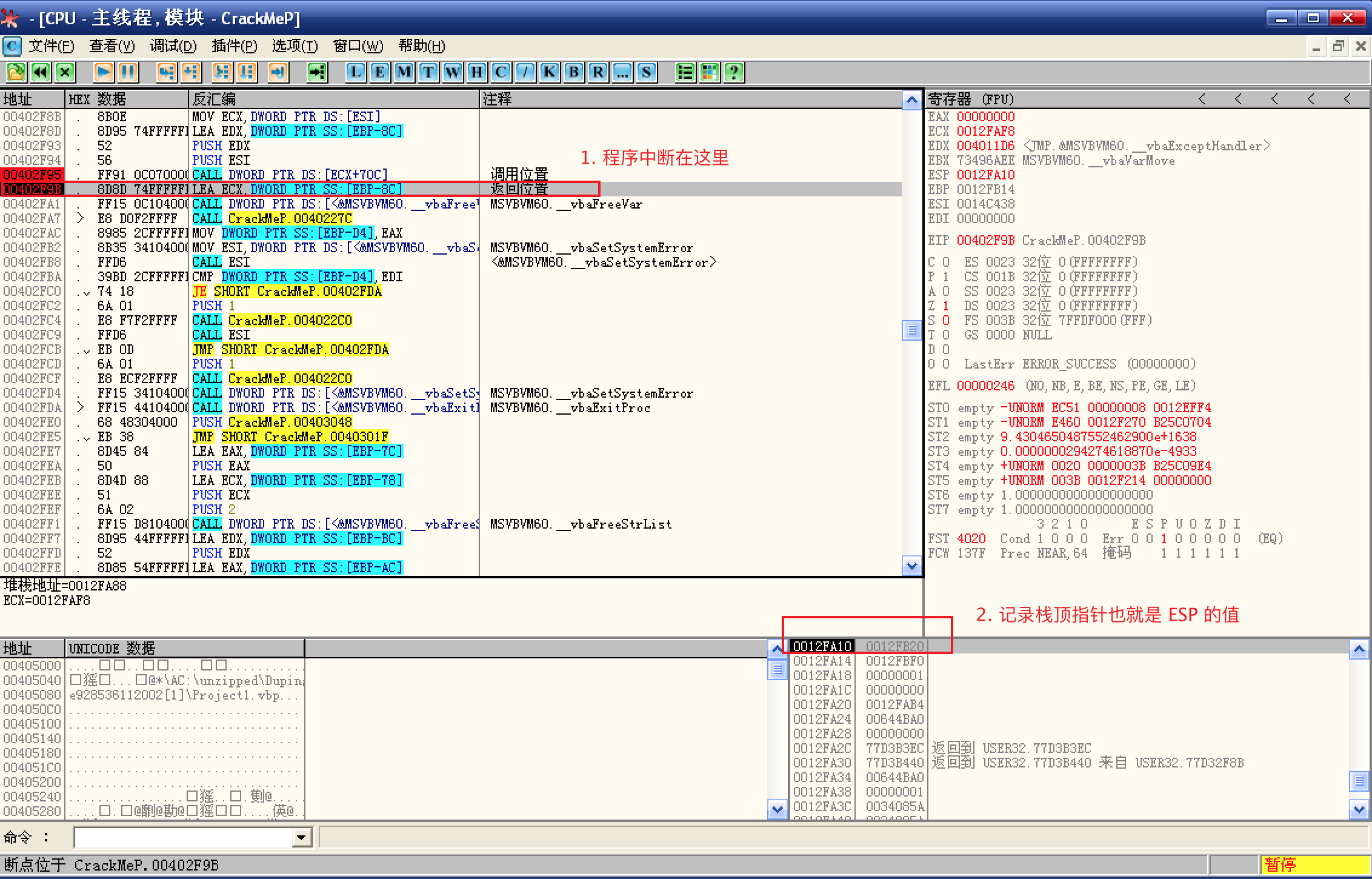Open the Log window L icon
This screenshot has height=879, width=1372.
356,73
